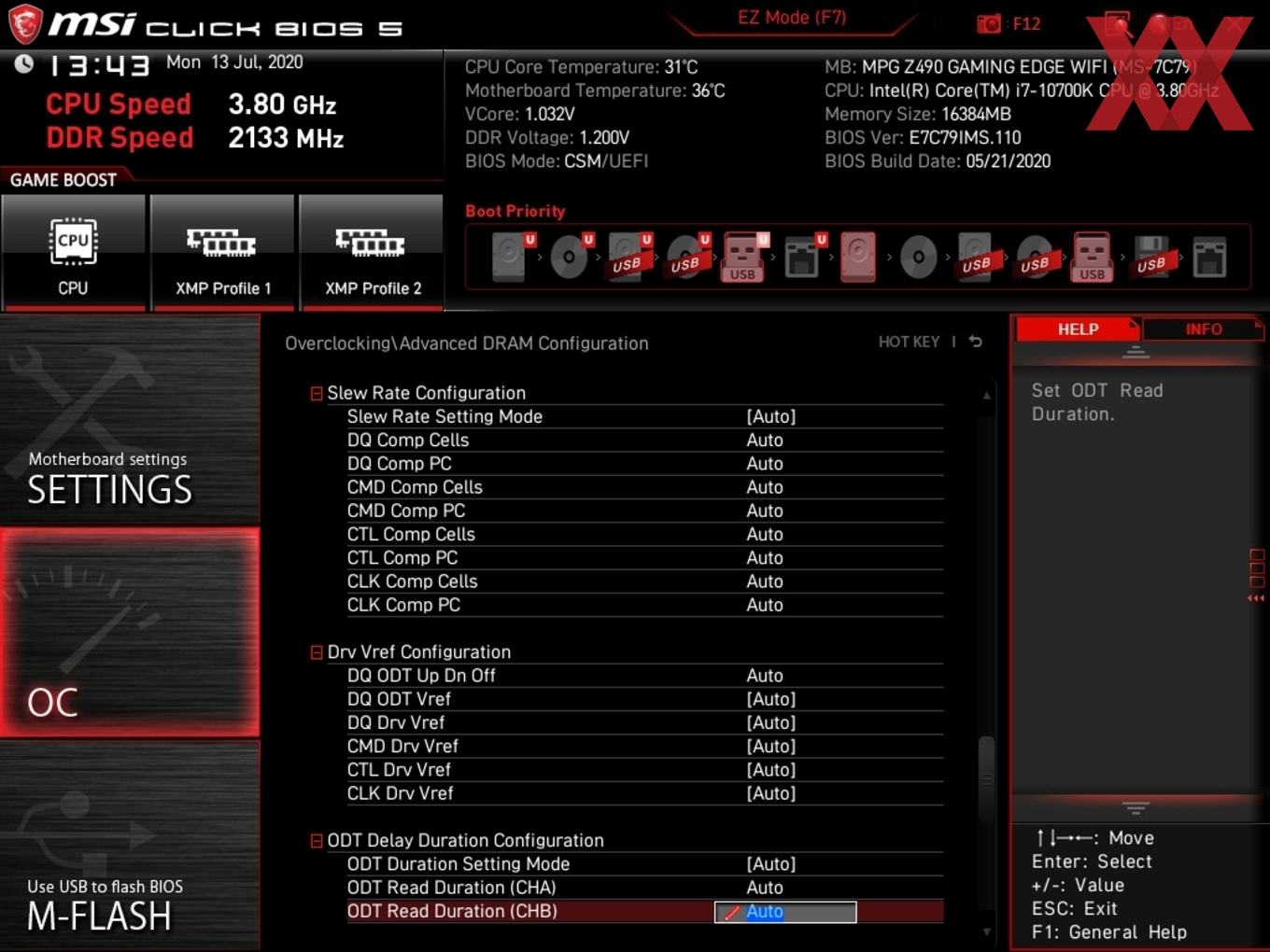Select the DQ ODT Up Dn Off row
This screenshot has height=952, width=1270.
click(644, 676)
